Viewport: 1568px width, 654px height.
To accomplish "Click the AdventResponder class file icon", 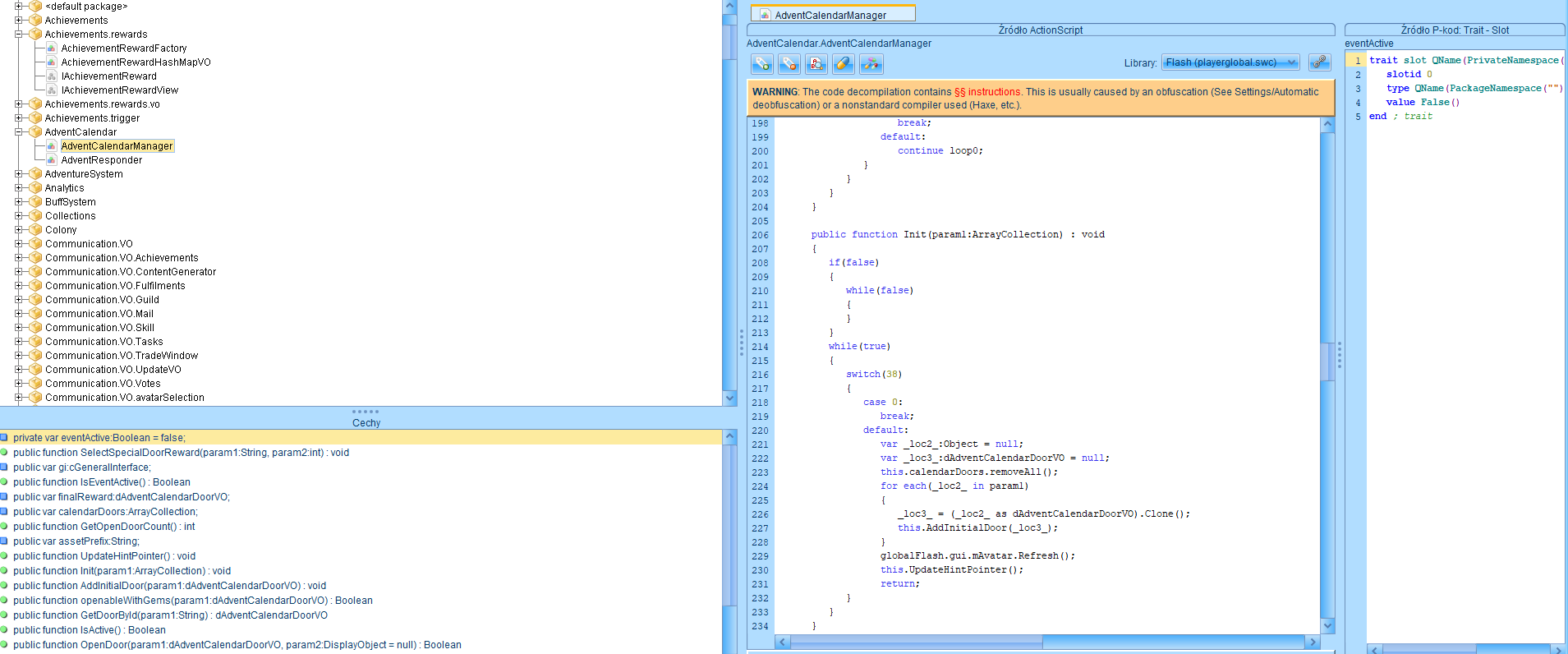I will point(52,160).
